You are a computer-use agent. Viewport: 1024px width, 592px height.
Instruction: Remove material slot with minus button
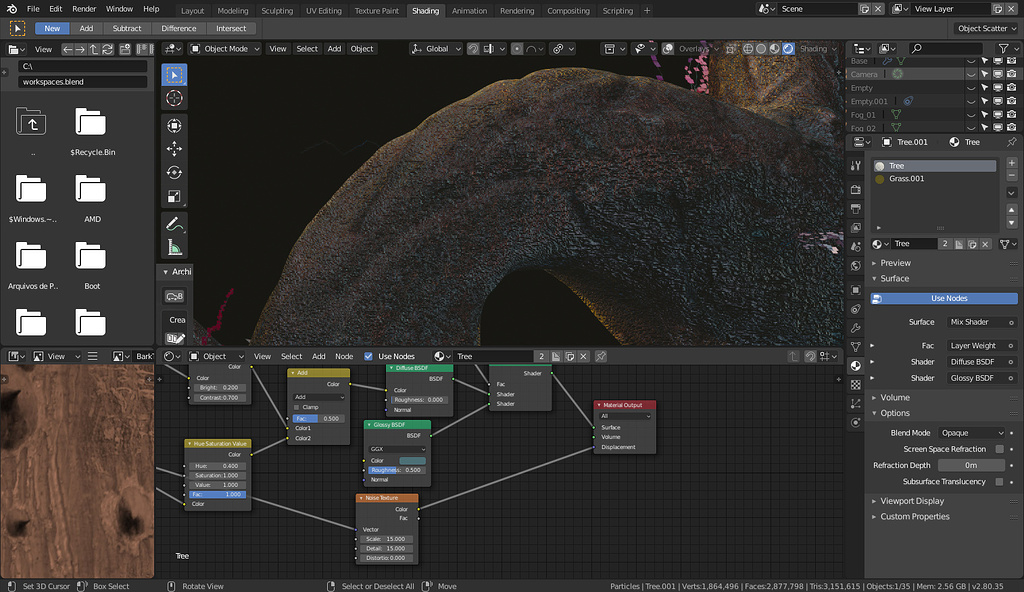[1012, 175]
